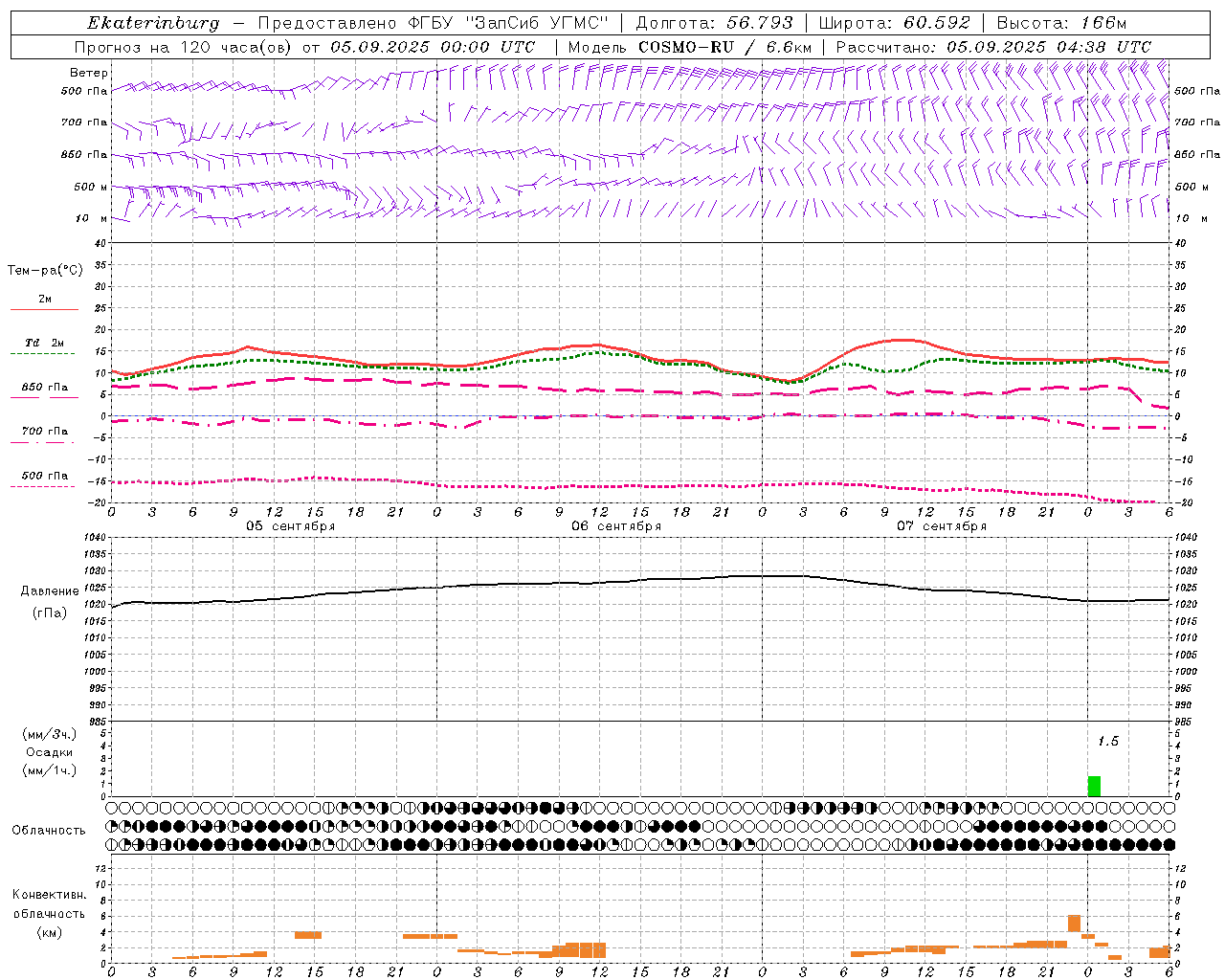This screenshot has width=1225, height=980.
Task: Click the 500 м wind level label on the left axis
Action: click(91, 187)
